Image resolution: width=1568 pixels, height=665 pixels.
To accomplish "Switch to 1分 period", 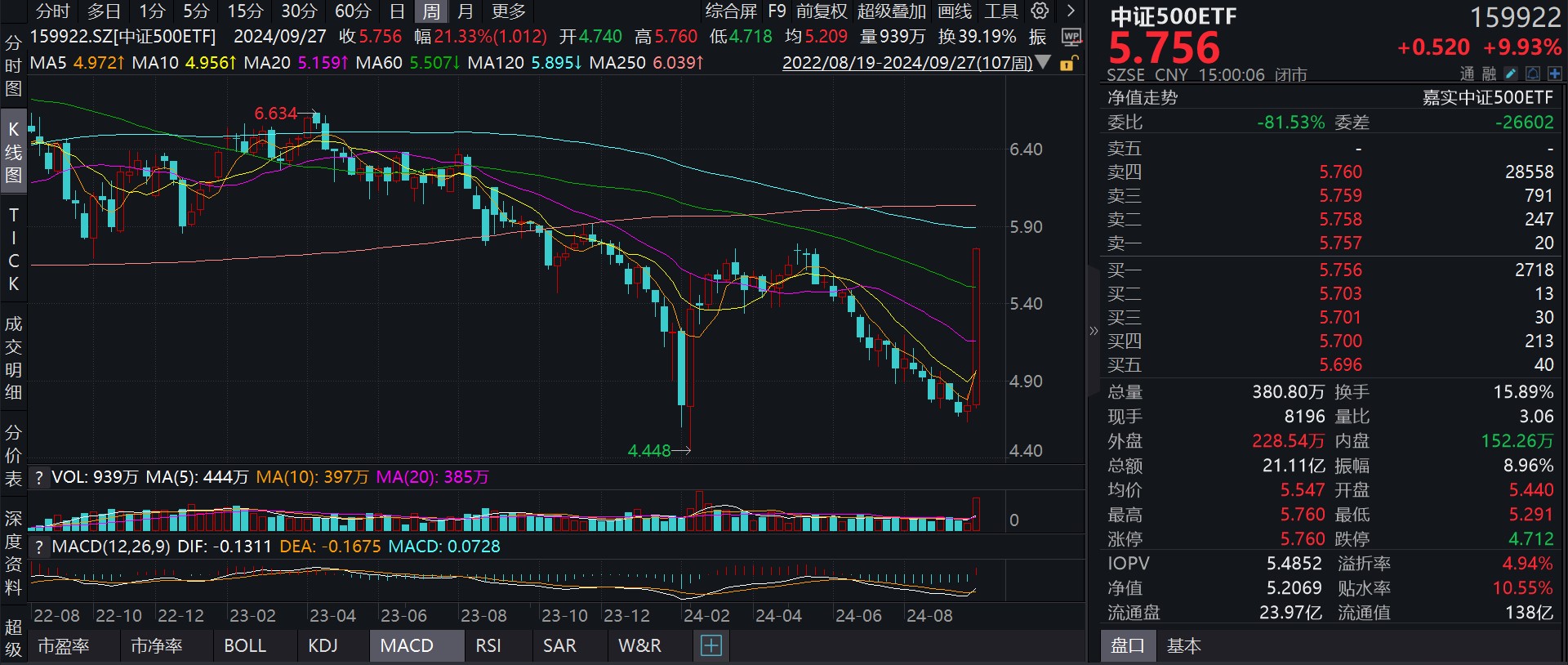I will point(152,11).
